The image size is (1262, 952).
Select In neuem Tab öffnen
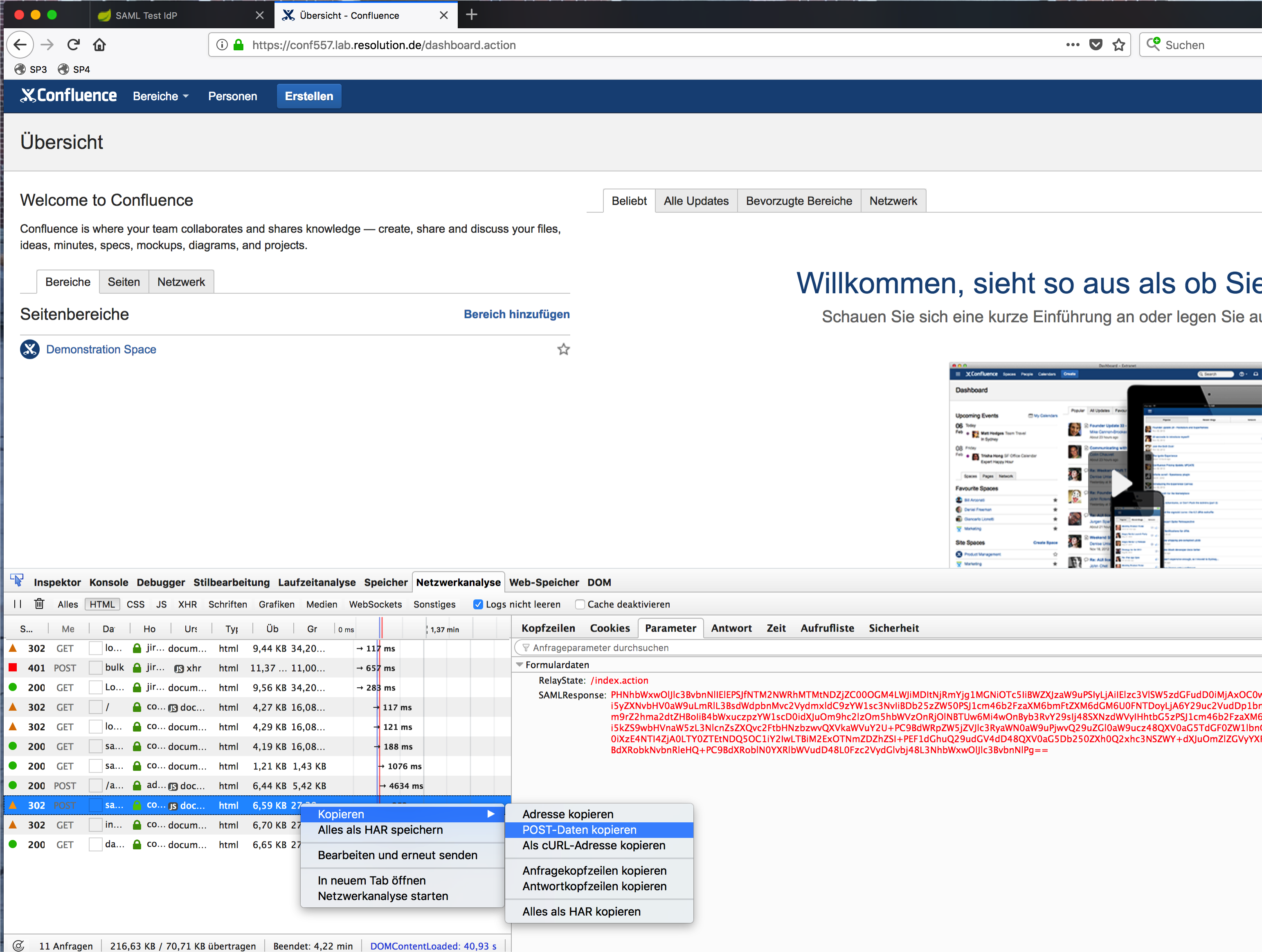pos(402,880)
